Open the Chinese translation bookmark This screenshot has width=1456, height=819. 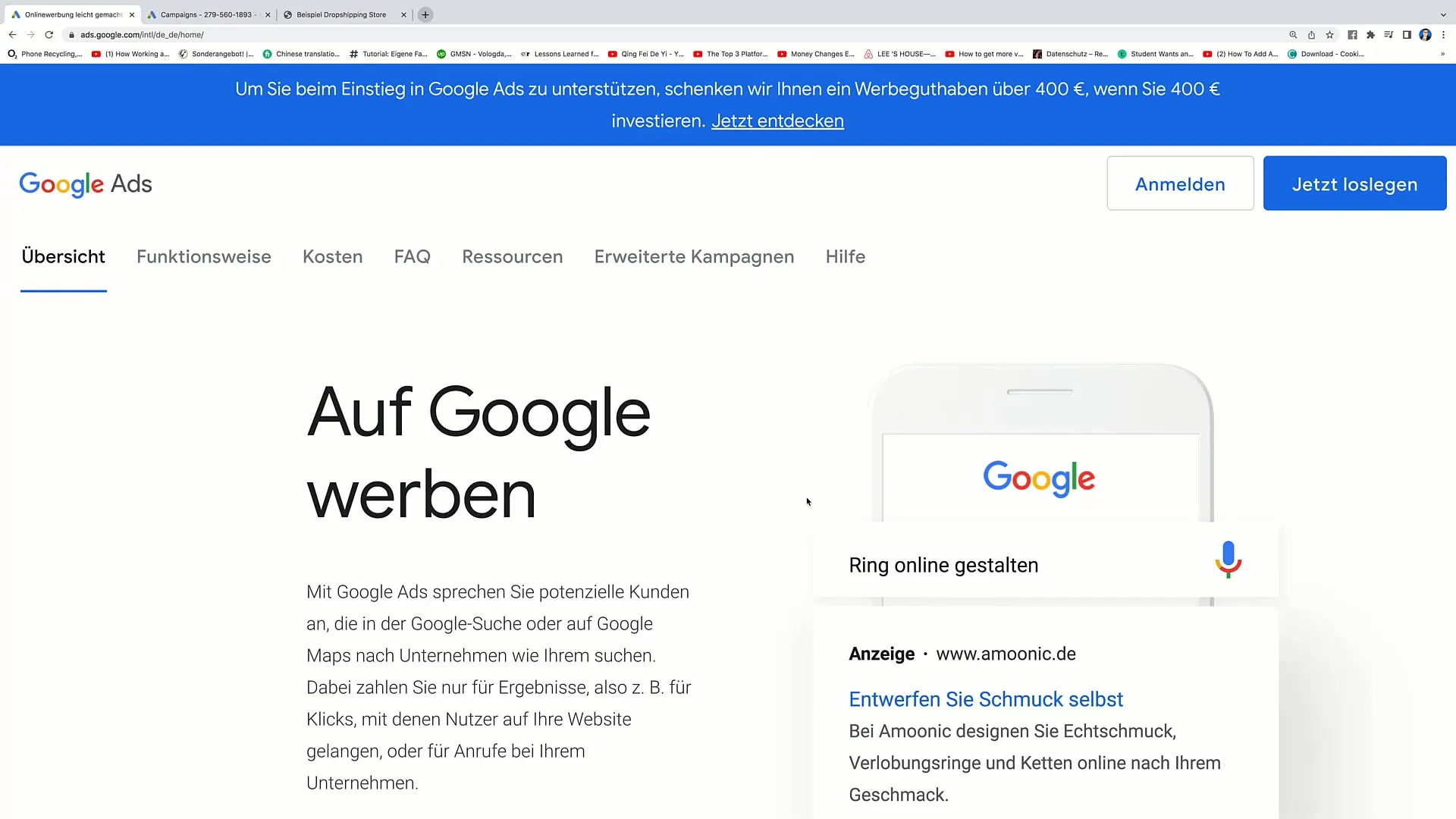click(301, 54)
